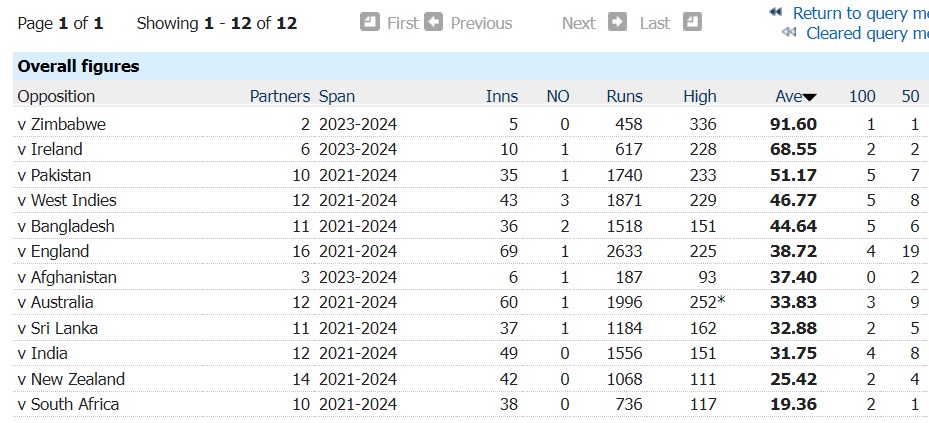Select the v Pakistan row
Viewport: 929px width, 423px height.
coord(470,175)
